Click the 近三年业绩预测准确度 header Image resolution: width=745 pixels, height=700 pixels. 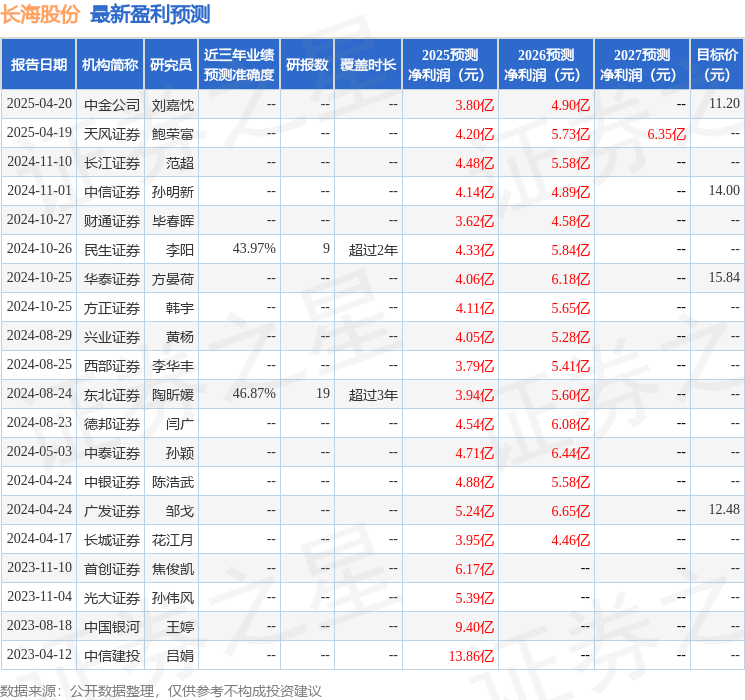239,65
